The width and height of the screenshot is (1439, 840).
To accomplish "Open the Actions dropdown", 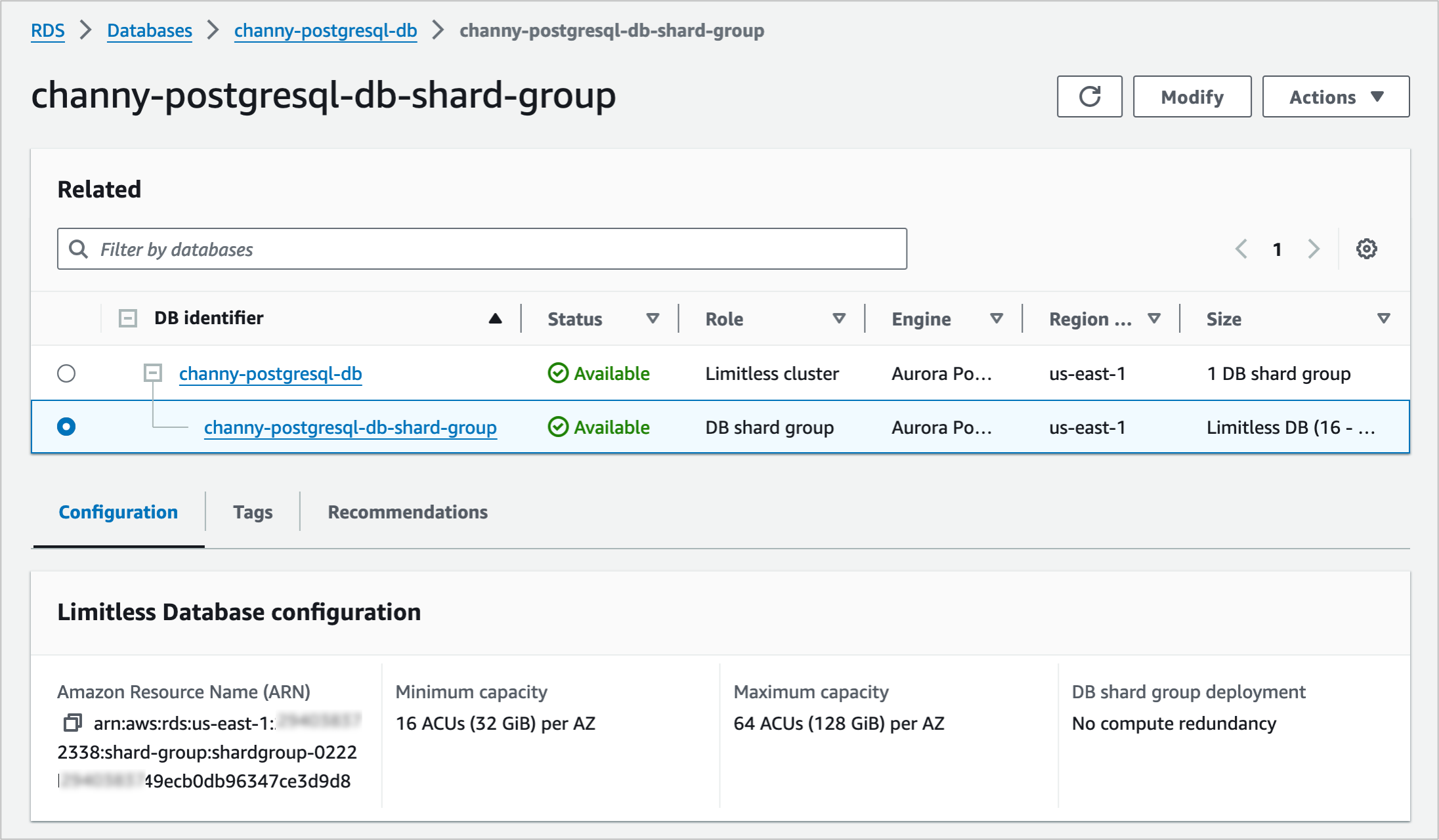I will (x=1335, y=96).
